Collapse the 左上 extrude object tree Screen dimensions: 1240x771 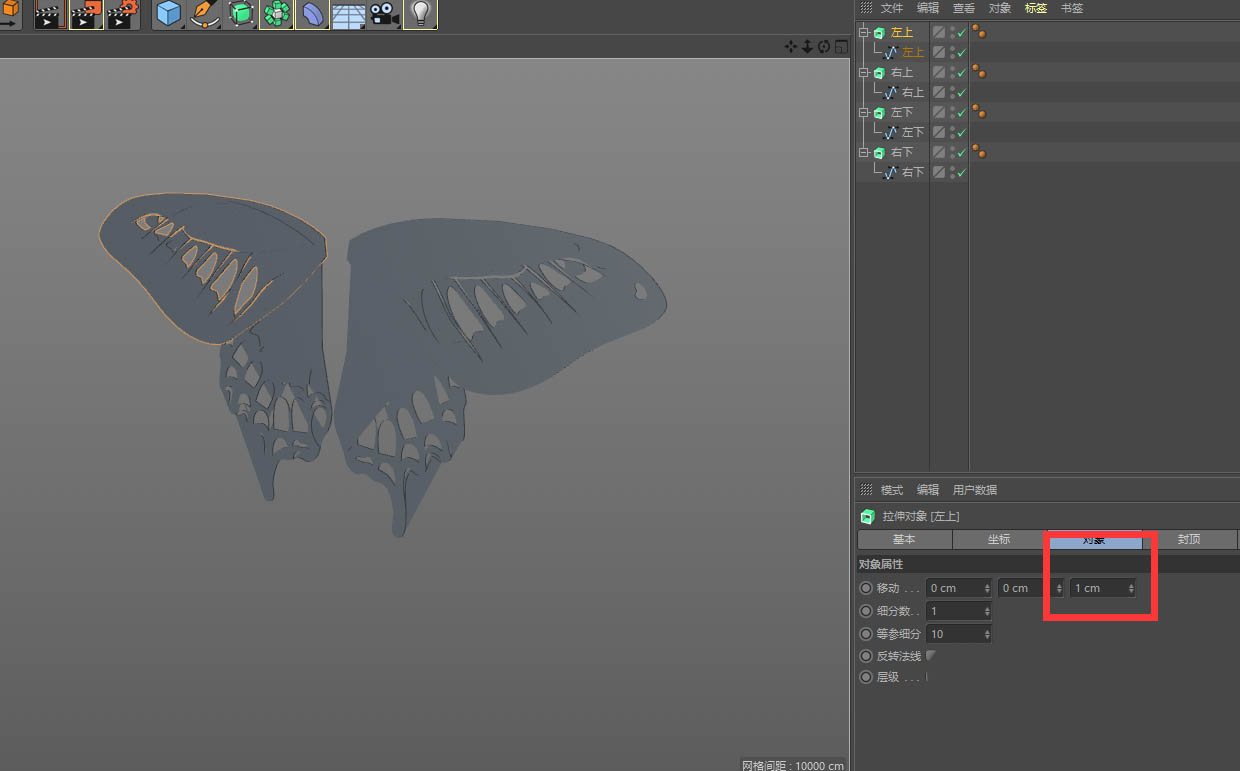[x=863, y=33]
